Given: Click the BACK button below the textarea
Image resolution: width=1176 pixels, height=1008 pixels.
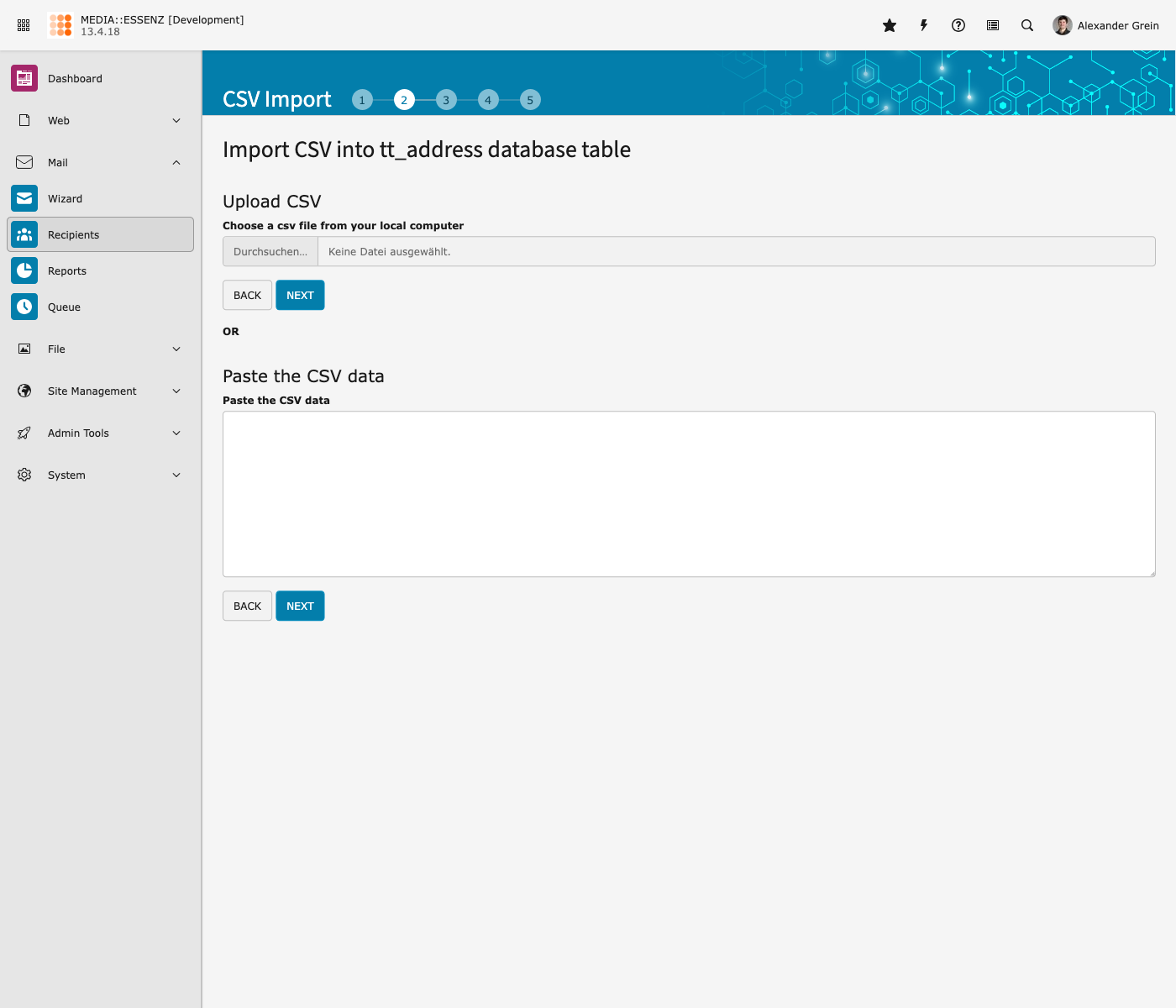Looking at the screenshot, I should 247,606.
